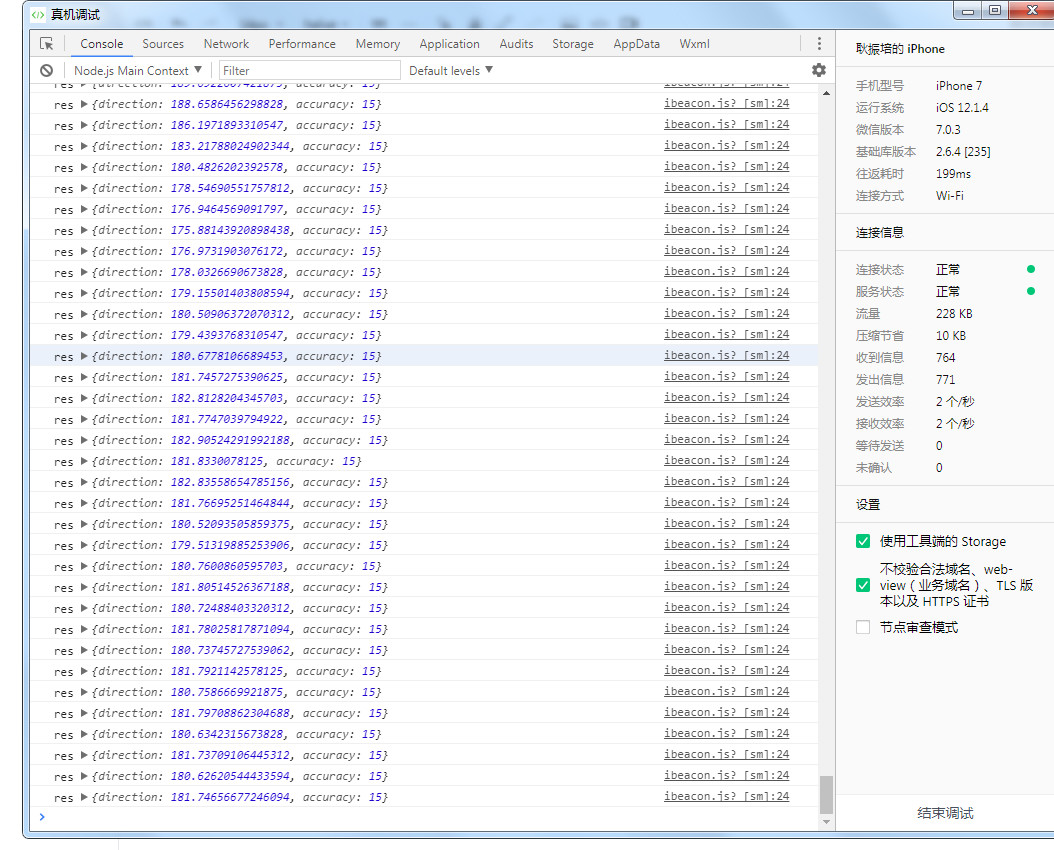The width and height of the screenshot is (1054, 850).
Task: Open console settings gear icon
Action: coord(819,70)
